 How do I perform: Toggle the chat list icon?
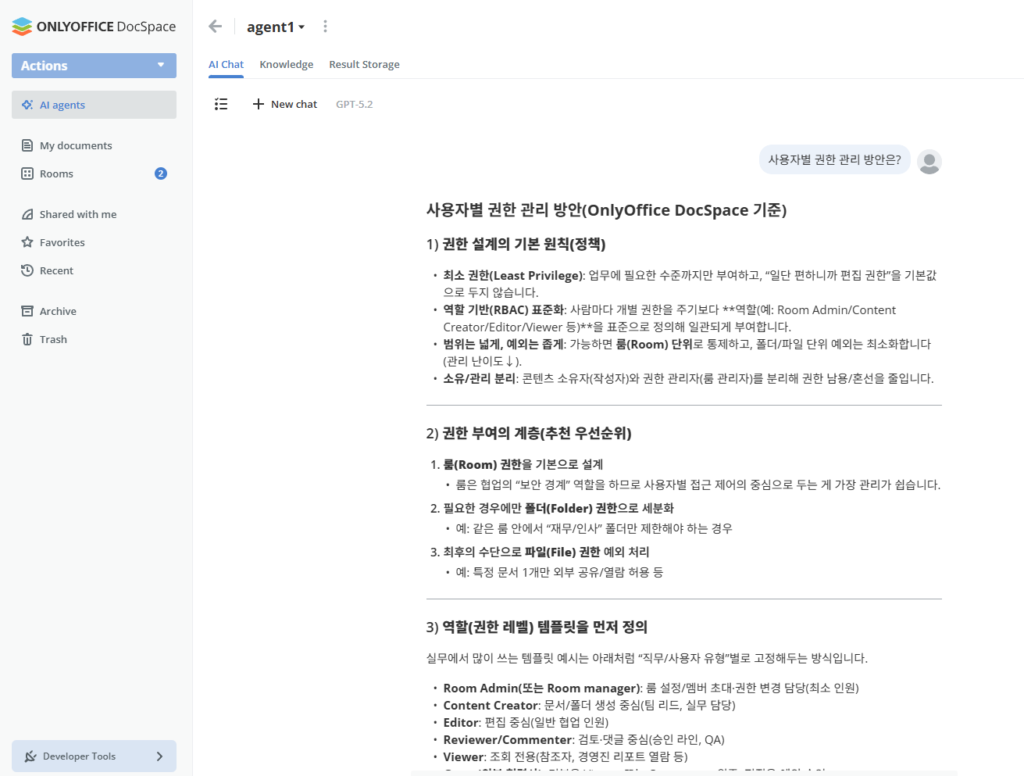click(221, 104)
